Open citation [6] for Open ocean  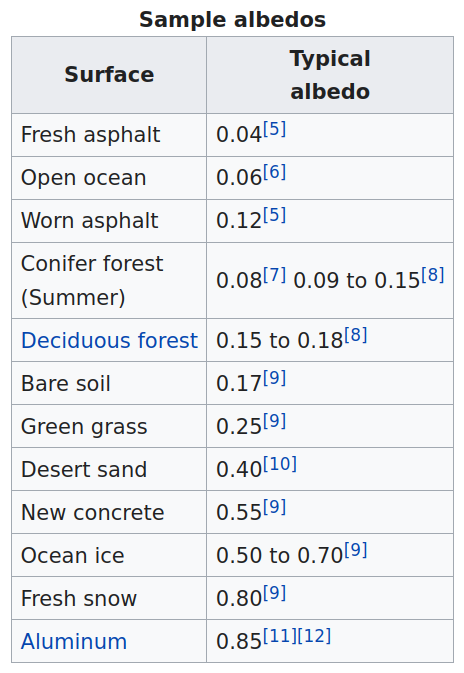pyautogui.click(x=274, y=172)
